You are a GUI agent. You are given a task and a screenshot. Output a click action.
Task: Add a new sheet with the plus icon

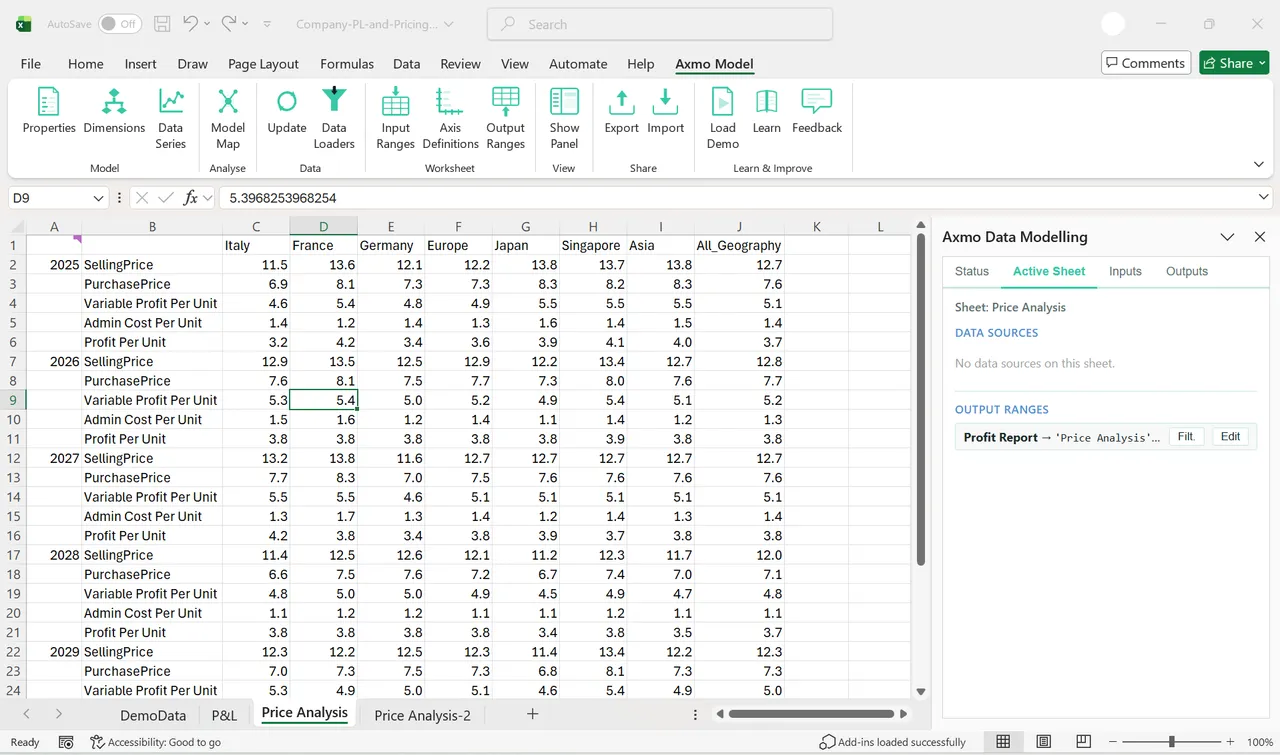[533, 714]
